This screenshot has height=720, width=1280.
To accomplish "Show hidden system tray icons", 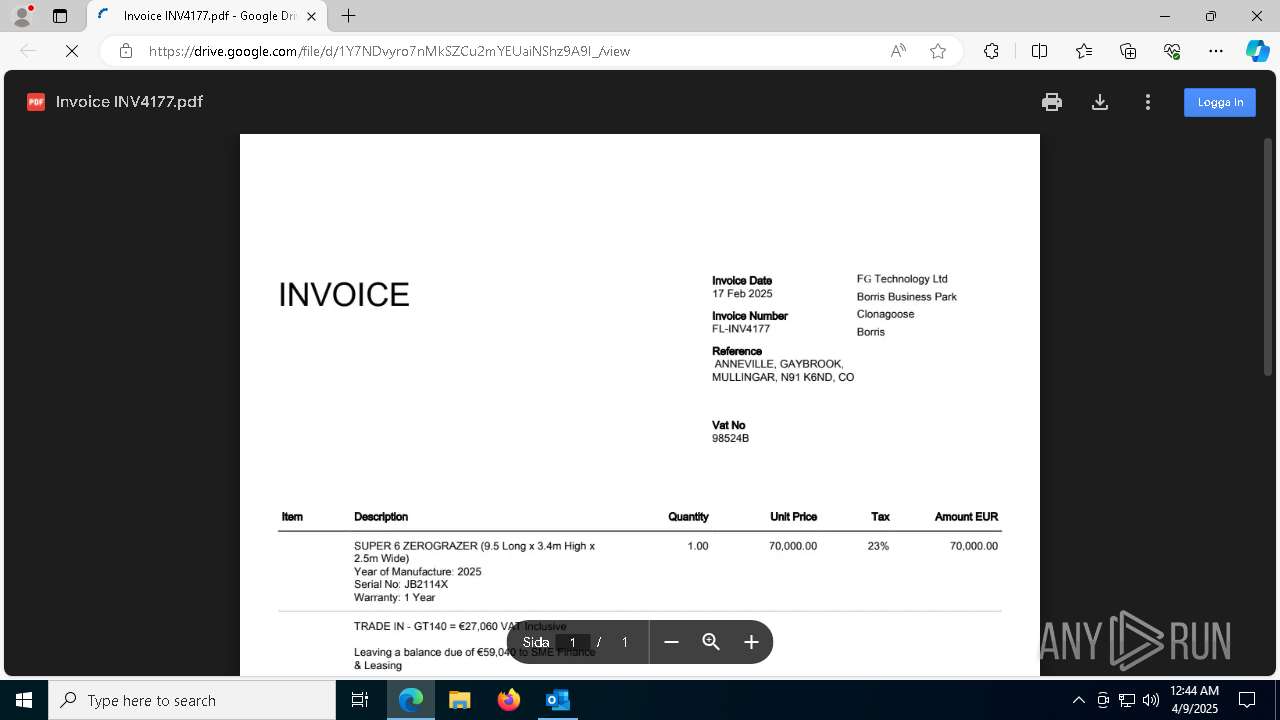I will point(1078,700).
